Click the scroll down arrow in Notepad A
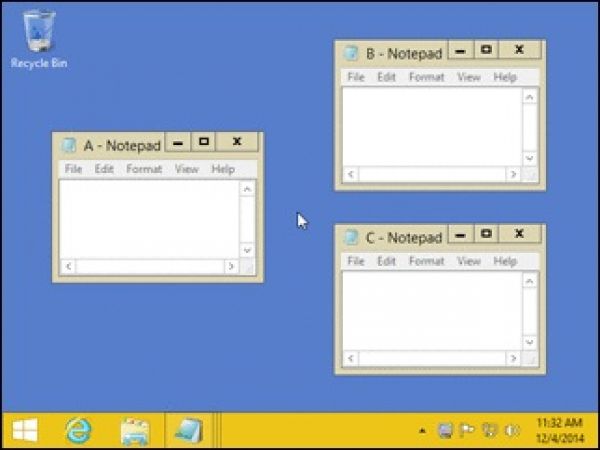This screenshot has height=450, width=600. (248, 250)
